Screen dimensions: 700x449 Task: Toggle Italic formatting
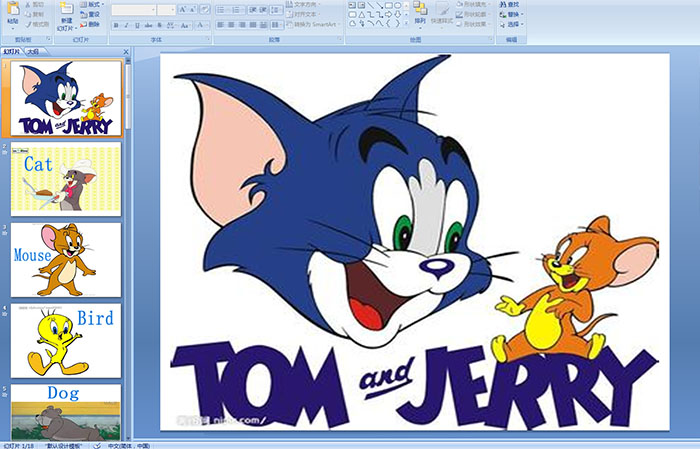[x=126, y=25]
